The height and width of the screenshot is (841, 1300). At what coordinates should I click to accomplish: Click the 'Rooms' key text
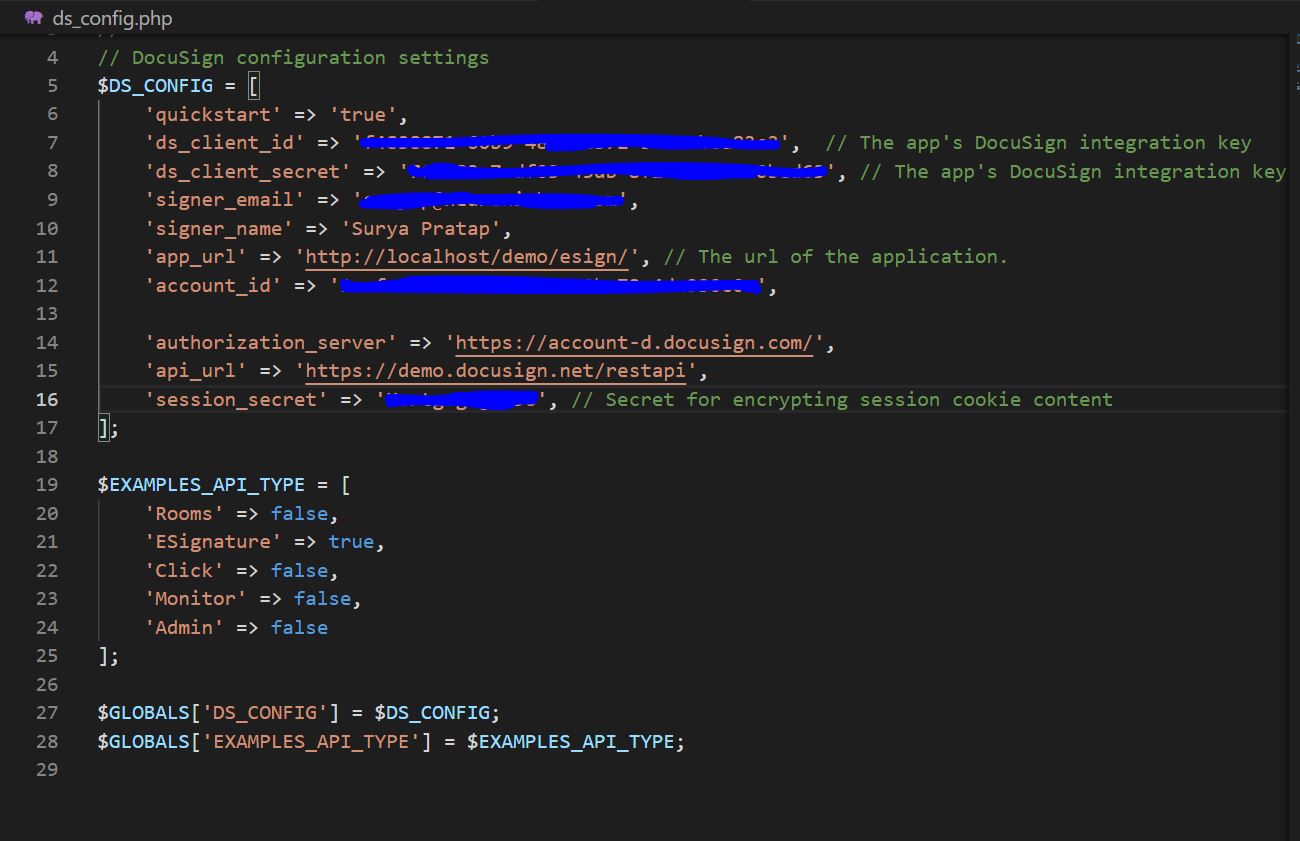click(x=184, y=514)
